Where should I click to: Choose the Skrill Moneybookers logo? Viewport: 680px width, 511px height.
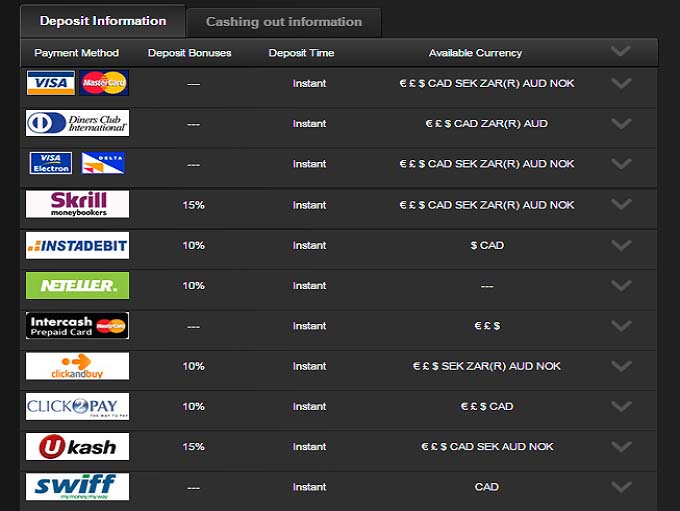pos(77,204)
